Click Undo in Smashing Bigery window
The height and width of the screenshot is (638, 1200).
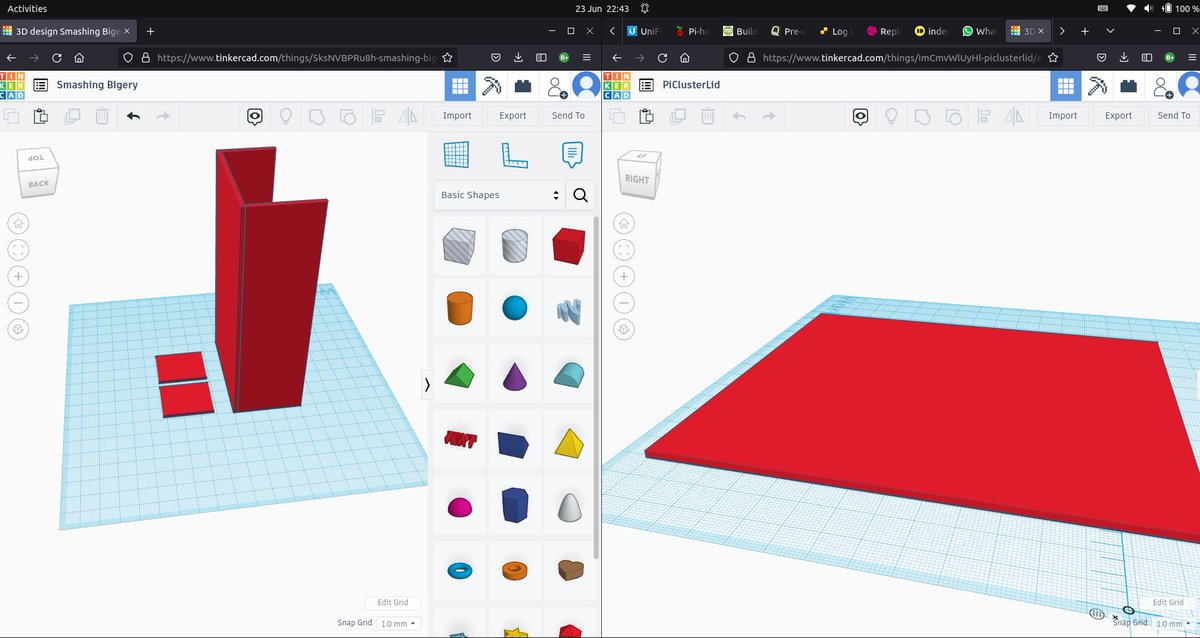coord(133,116)
